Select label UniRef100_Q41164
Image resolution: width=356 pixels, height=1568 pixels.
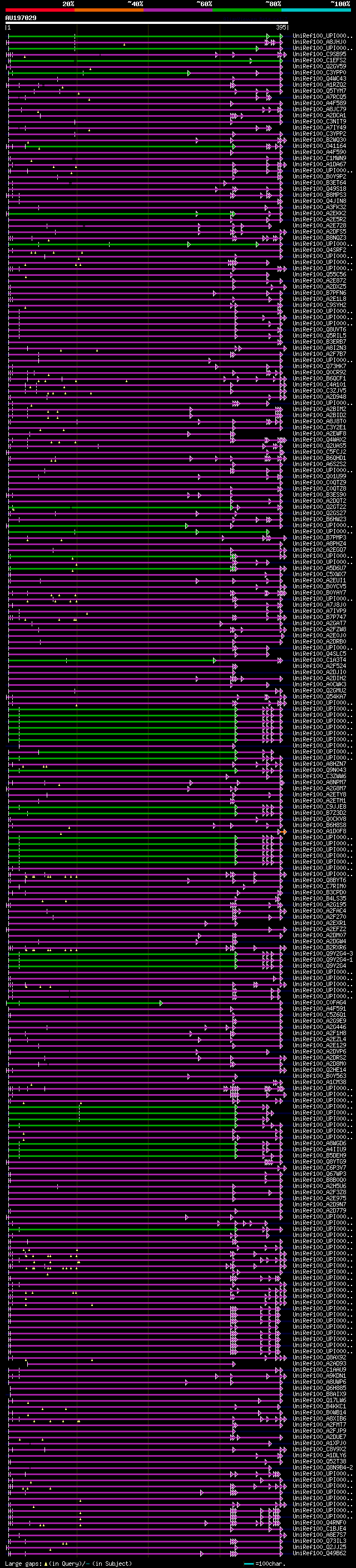click(319, 146)
